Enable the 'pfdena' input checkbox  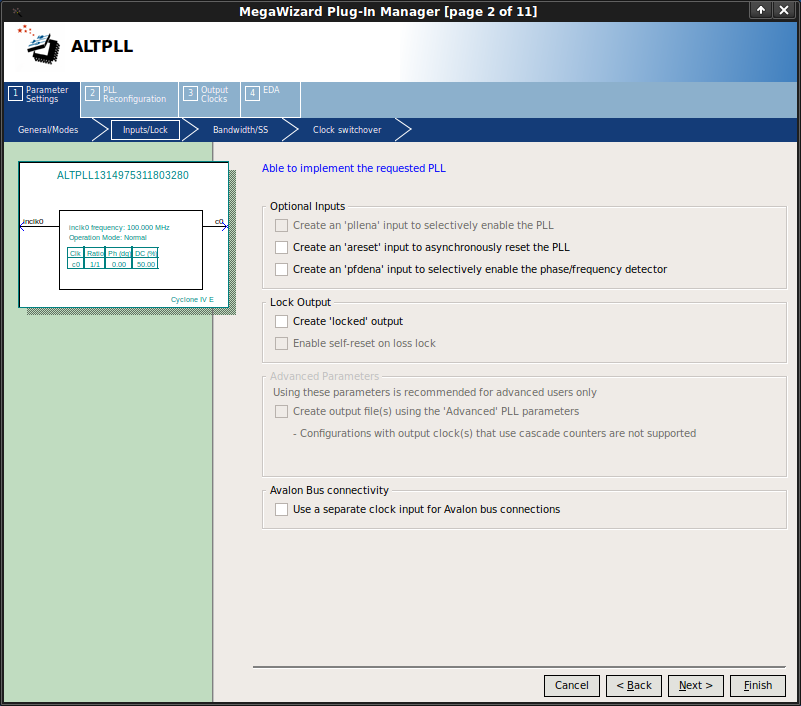pos(282,269)
